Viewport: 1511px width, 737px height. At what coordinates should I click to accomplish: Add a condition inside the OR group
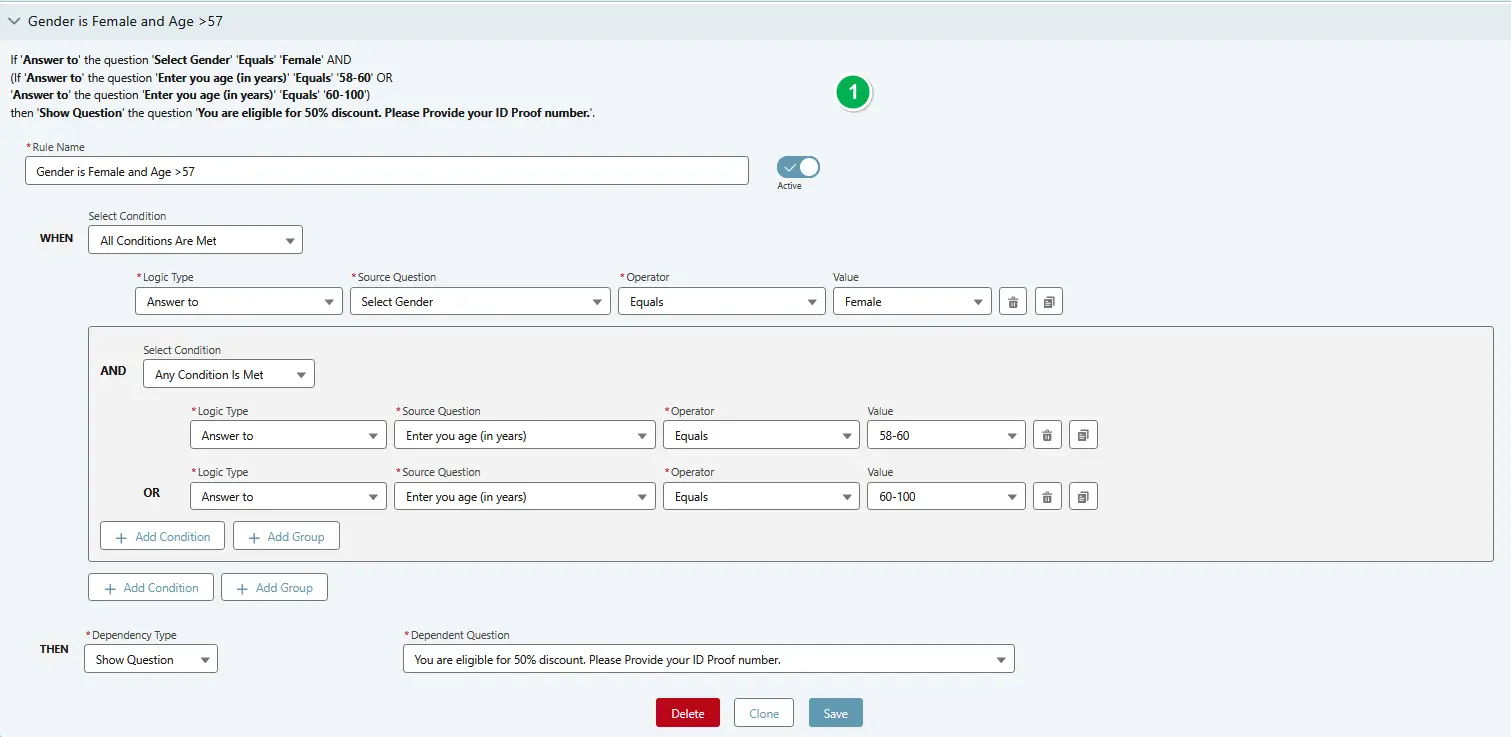tap(162, 535)
